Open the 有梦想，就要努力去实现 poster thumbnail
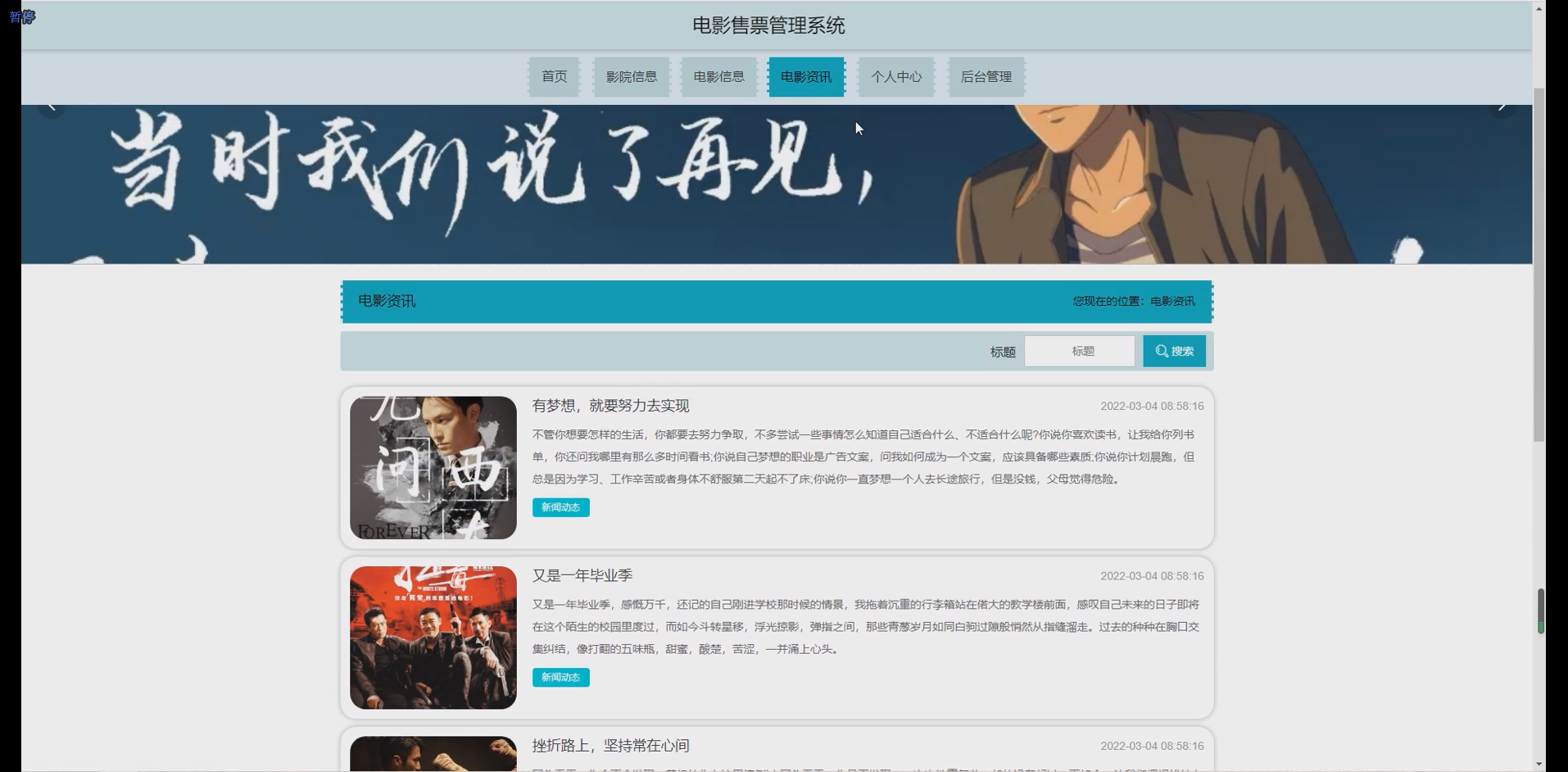The height and width of the screenshot is (772, 1568). pos(433,468)
